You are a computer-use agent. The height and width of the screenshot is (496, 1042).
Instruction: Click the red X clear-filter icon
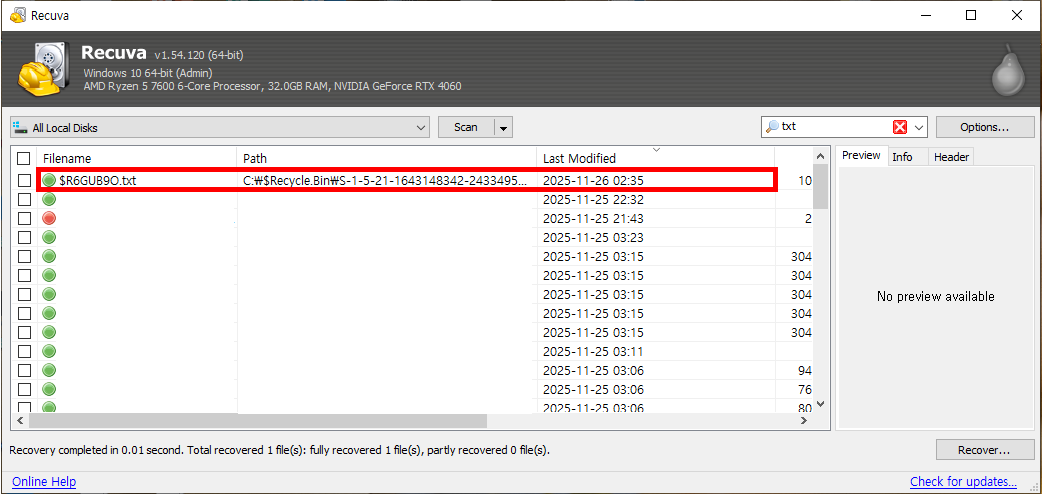coord(900,127)
